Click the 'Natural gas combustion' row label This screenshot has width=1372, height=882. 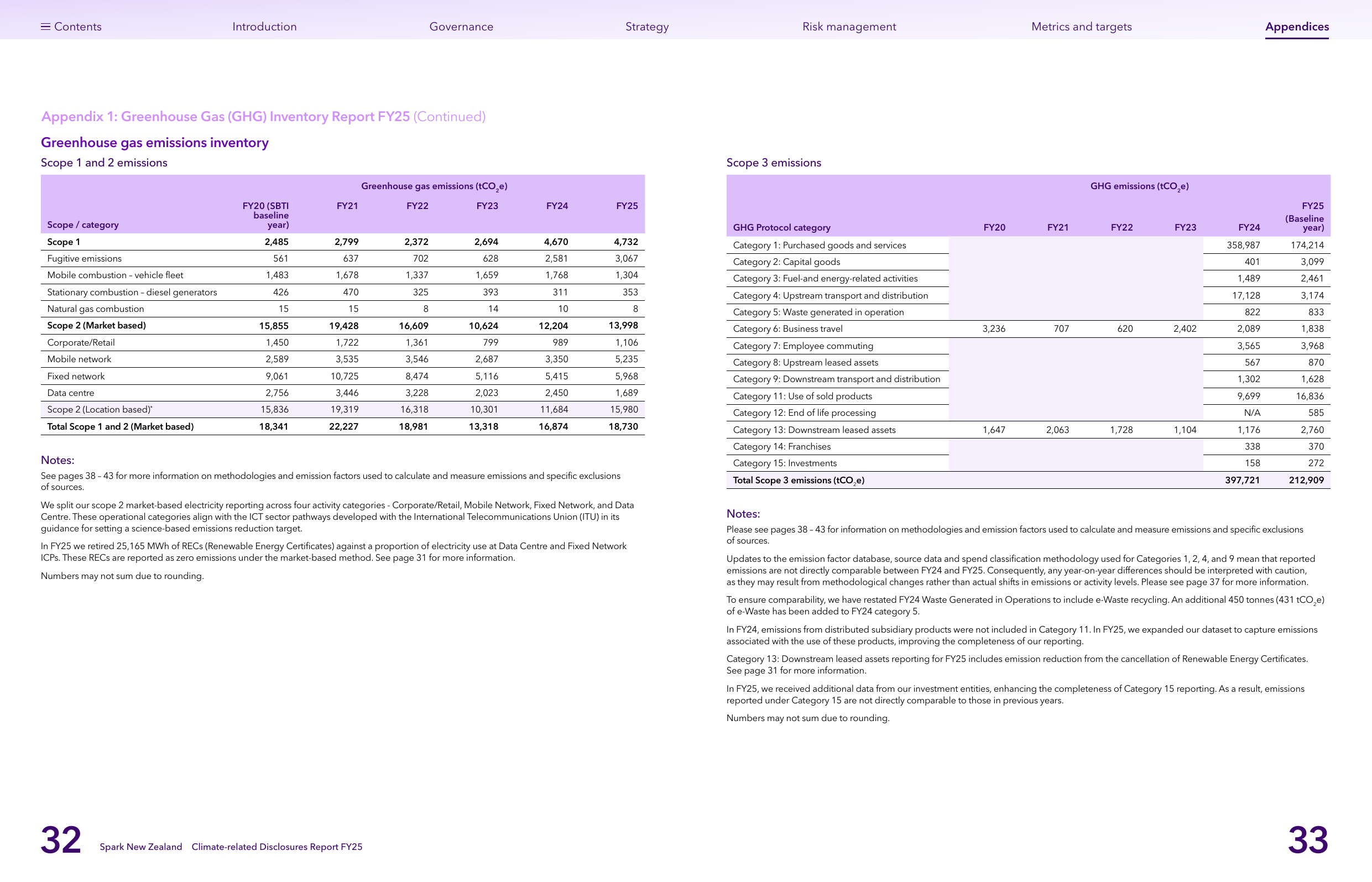click(95, 309)
